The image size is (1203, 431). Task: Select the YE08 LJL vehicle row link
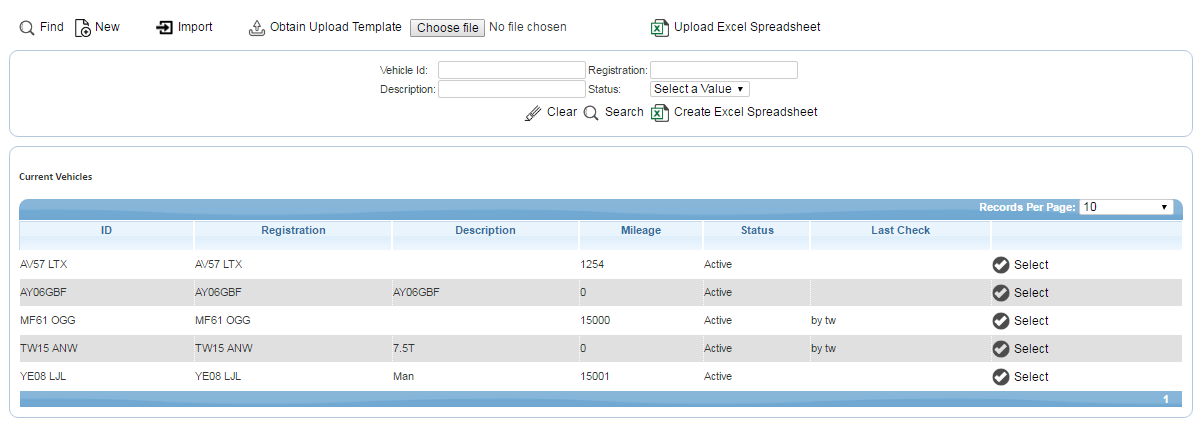click(1031, 377)
